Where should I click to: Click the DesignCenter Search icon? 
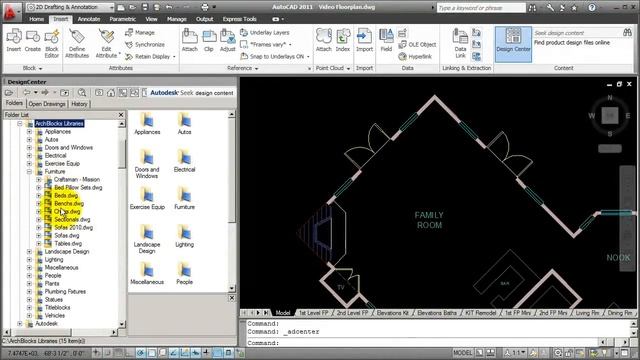(x=82, y=93)
